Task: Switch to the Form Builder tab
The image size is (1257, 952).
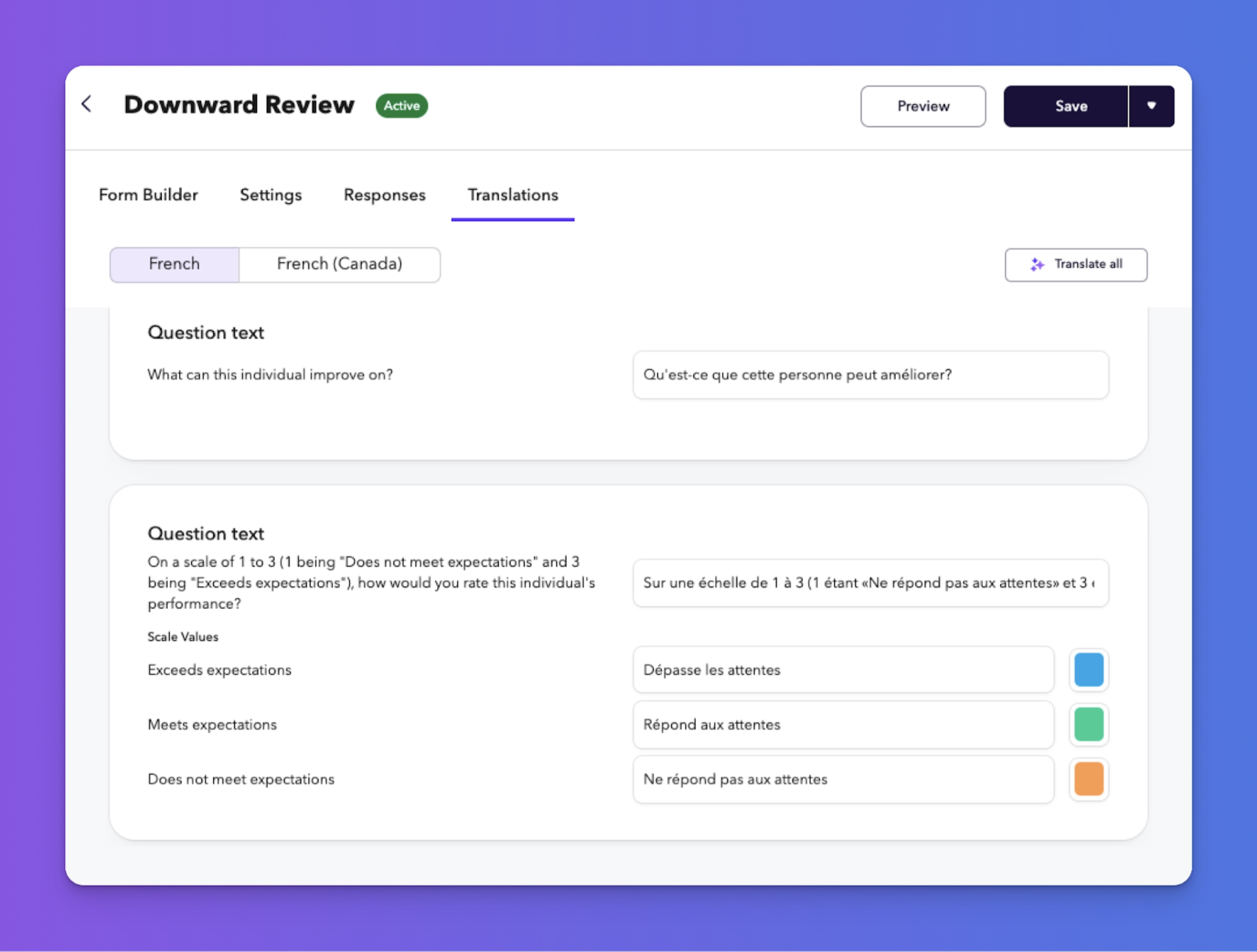Action: 148,195
